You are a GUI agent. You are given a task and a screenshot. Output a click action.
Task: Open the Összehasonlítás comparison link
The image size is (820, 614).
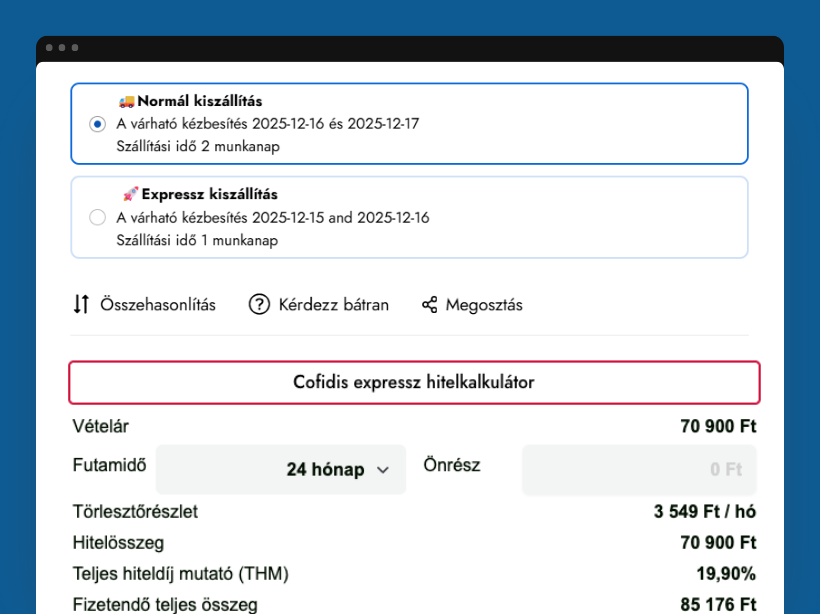tap(157, 305)
